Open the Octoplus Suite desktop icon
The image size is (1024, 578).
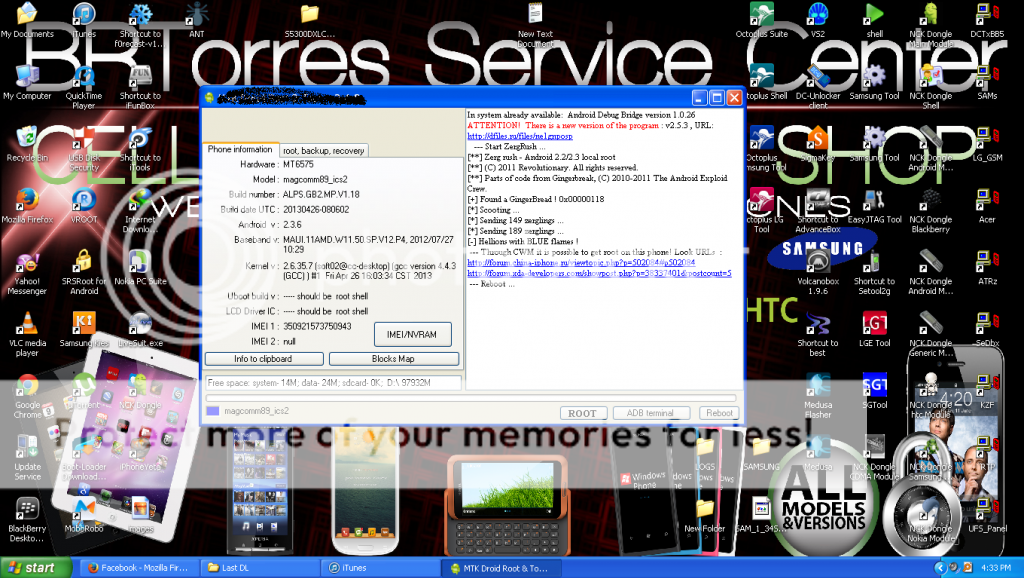click(761, 15)
